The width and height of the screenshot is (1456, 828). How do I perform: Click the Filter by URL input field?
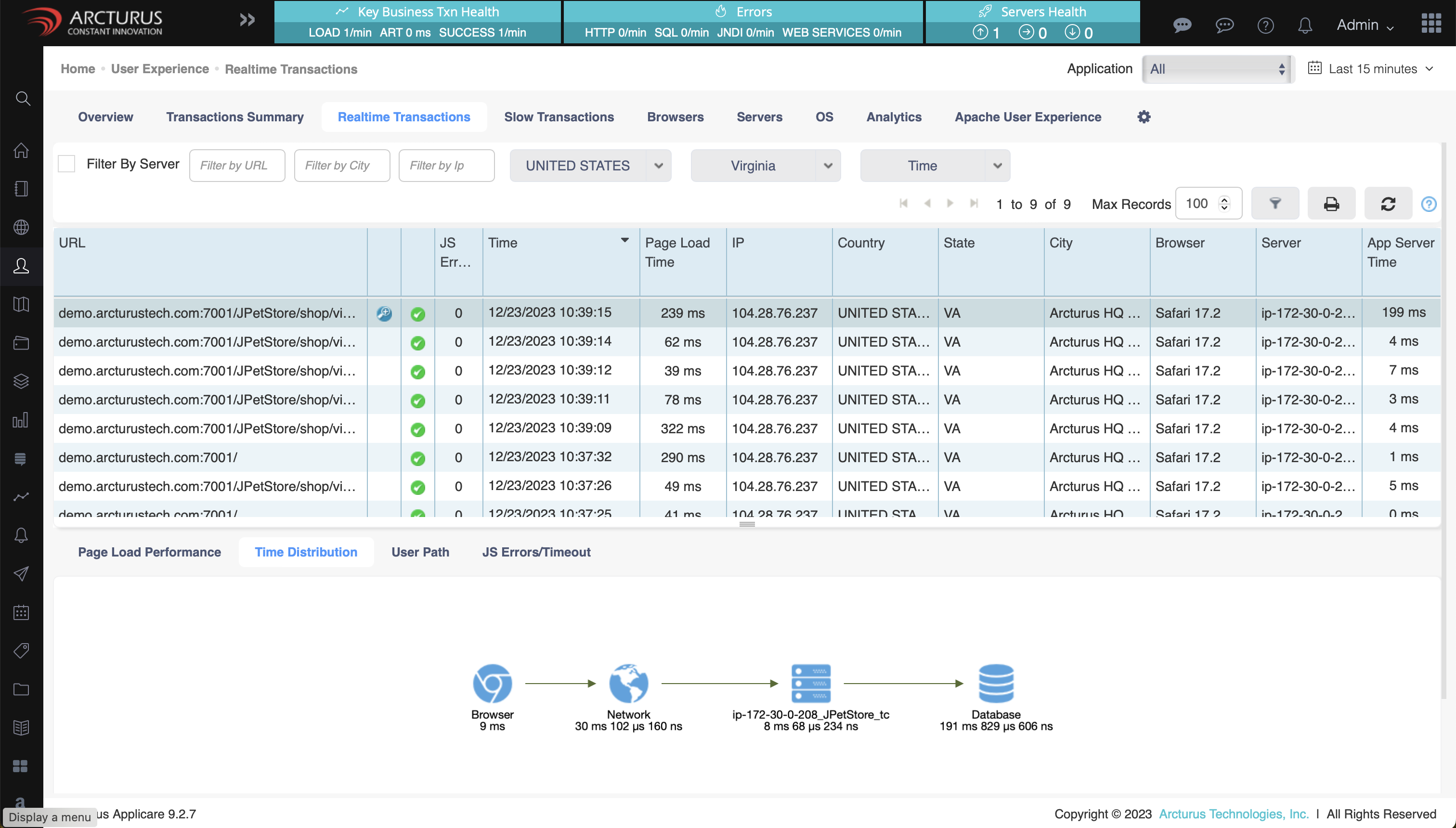236,166
